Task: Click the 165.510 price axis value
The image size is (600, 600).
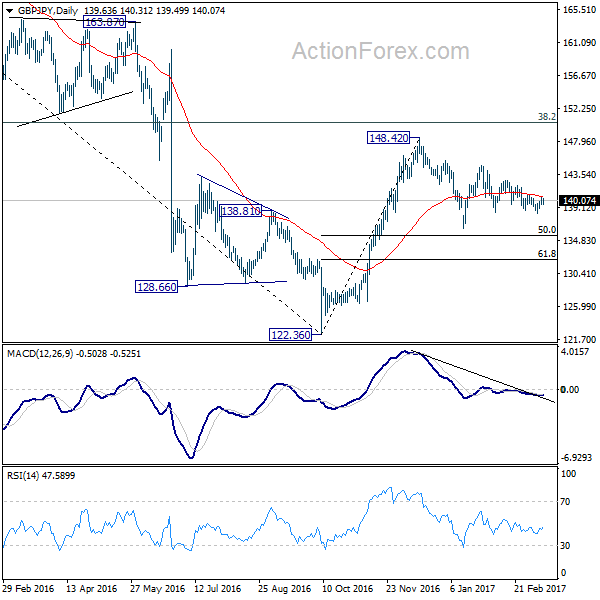Action: pos(579,10)
